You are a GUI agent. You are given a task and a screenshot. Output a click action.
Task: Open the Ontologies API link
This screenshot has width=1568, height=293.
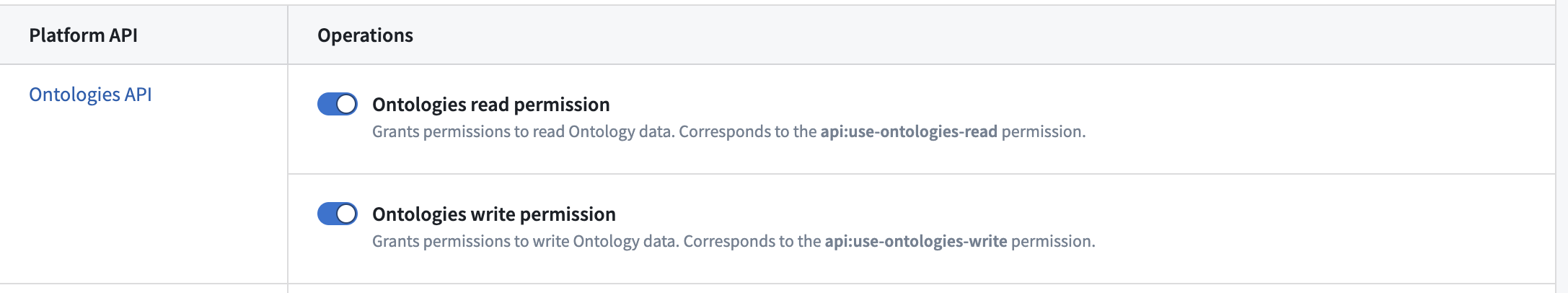90,95
